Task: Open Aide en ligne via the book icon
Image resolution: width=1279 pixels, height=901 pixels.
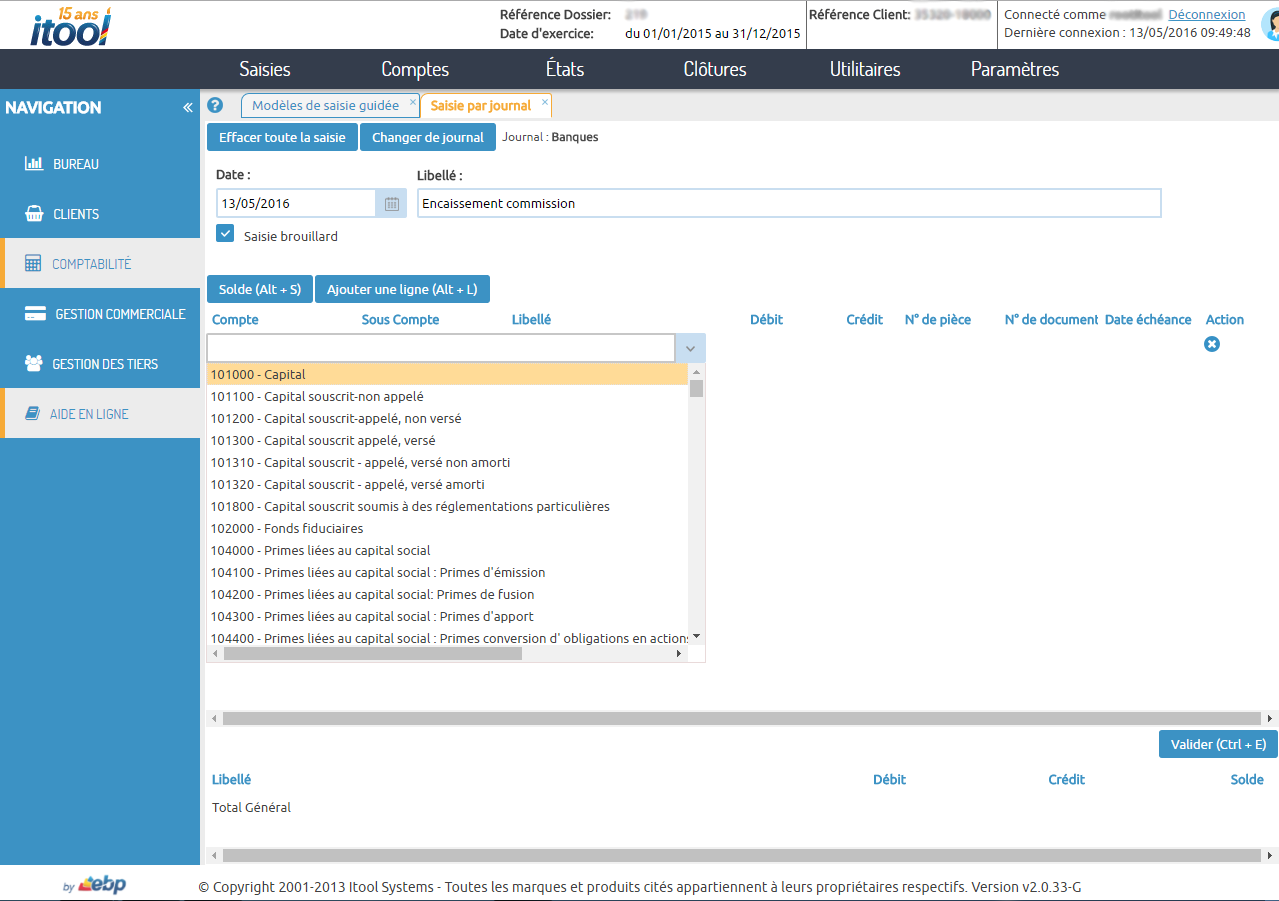Action: point(33,414)
